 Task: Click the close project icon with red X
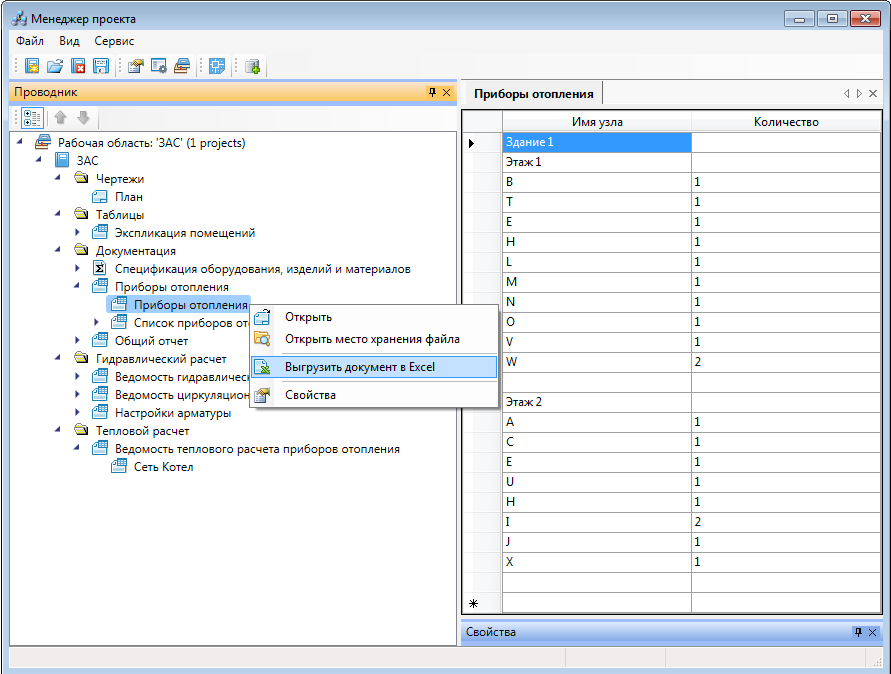[x=78, y=66]
